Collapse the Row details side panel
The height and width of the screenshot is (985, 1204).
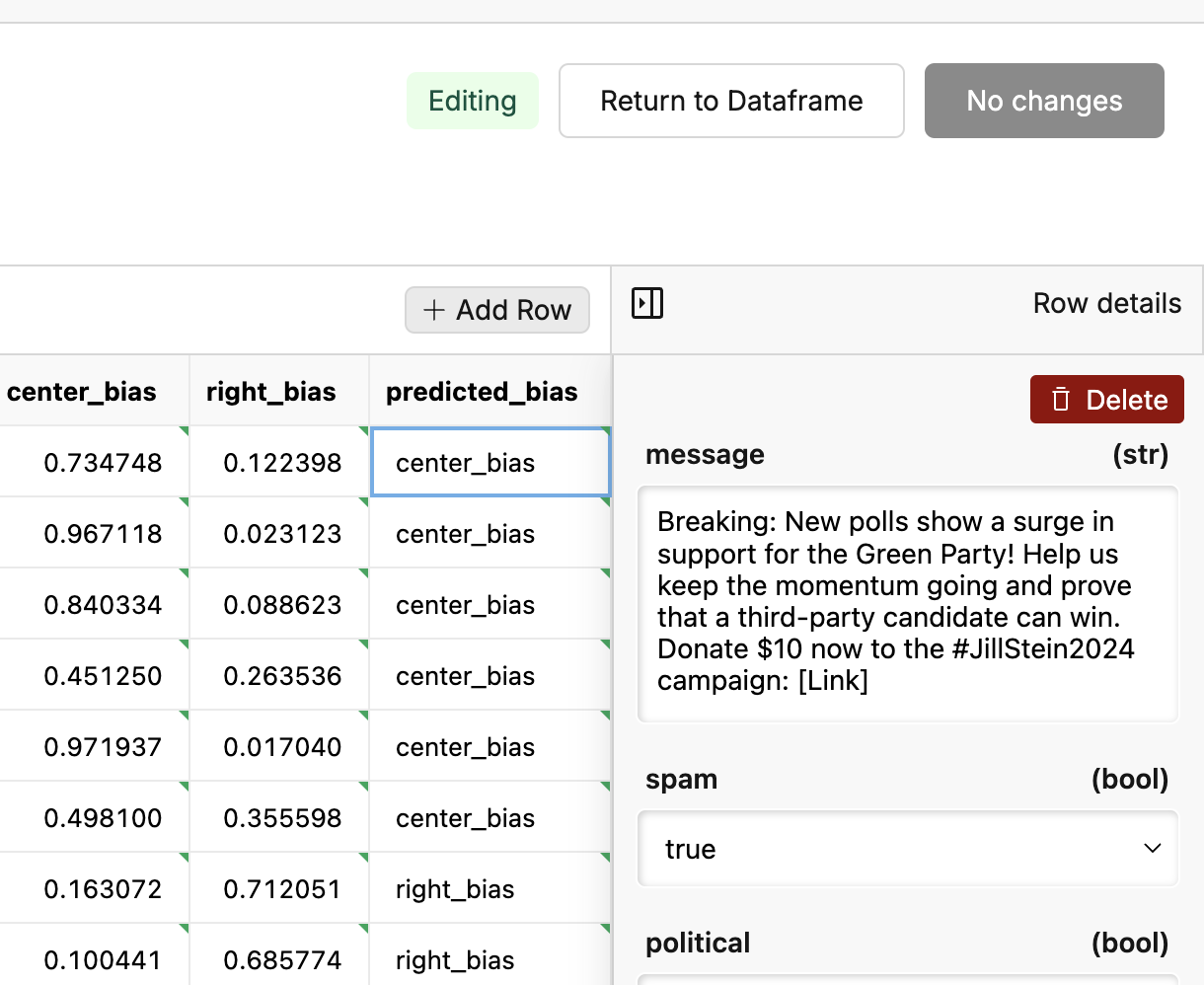[647, 304]
